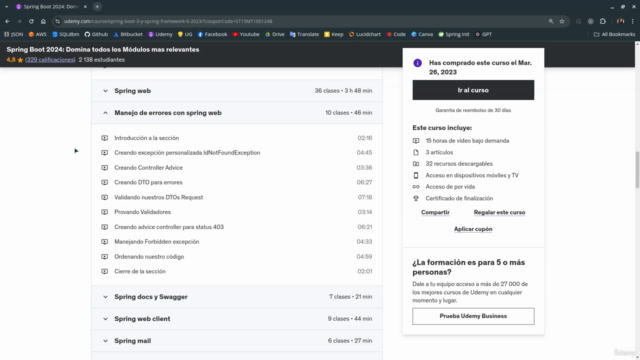
Task: Open the UG bookmark
Action: click(x=185, y=34)
